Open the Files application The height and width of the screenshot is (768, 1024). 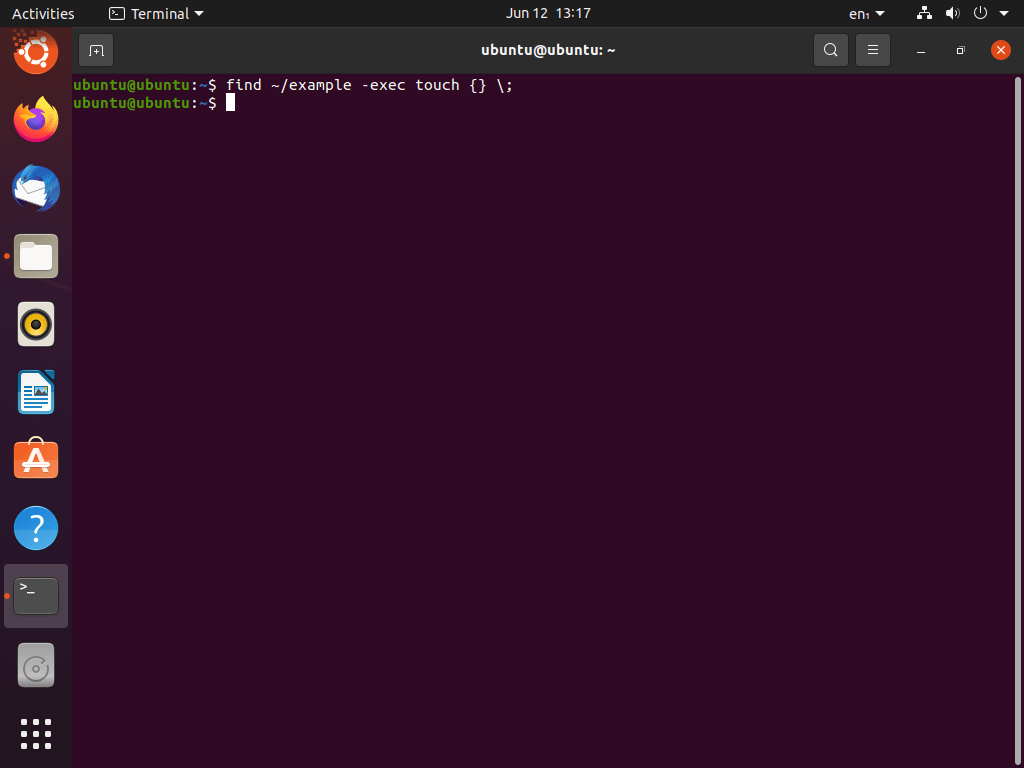[x=35, y=256]
